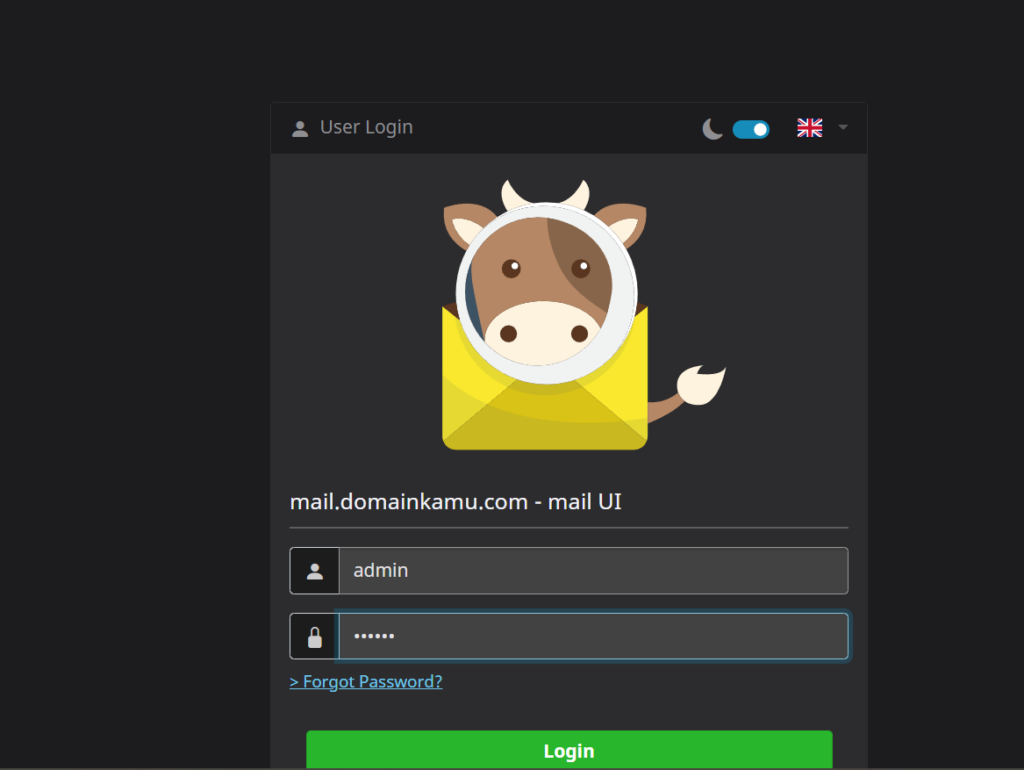Click the chevron next to the flag

click(x=841, y=127)
